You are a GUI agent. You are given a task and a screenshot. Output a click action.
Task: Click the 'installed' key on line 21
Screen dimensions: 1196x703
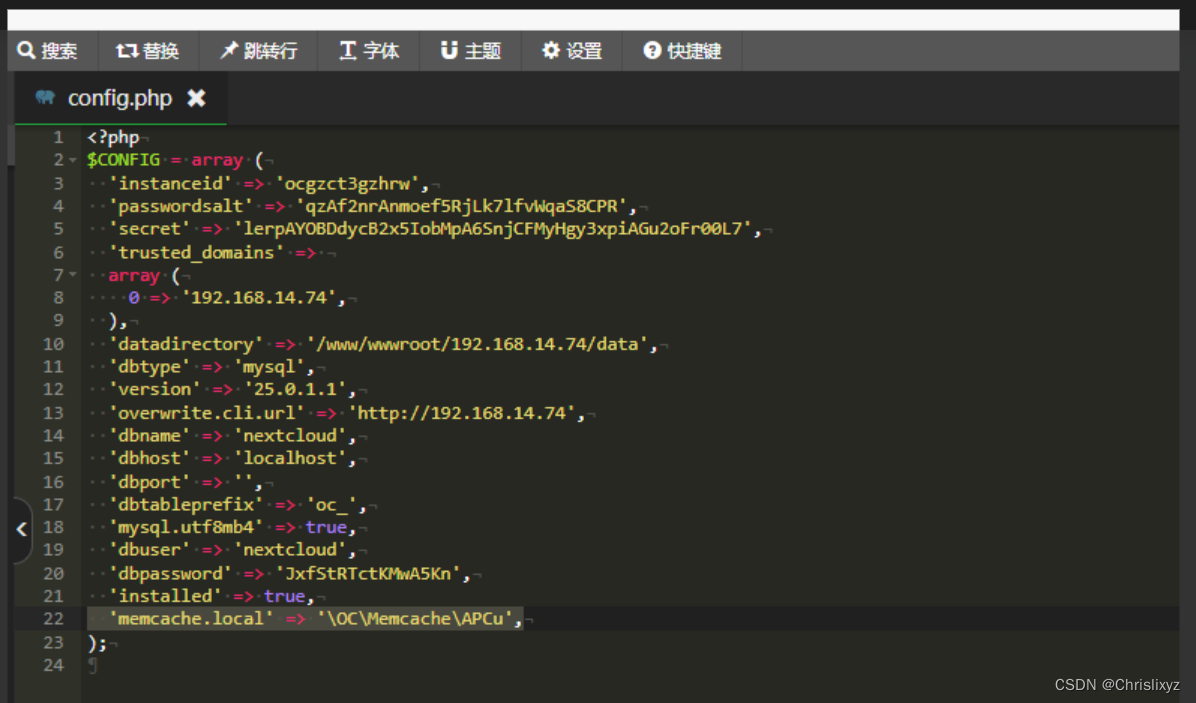click(165, 595)
